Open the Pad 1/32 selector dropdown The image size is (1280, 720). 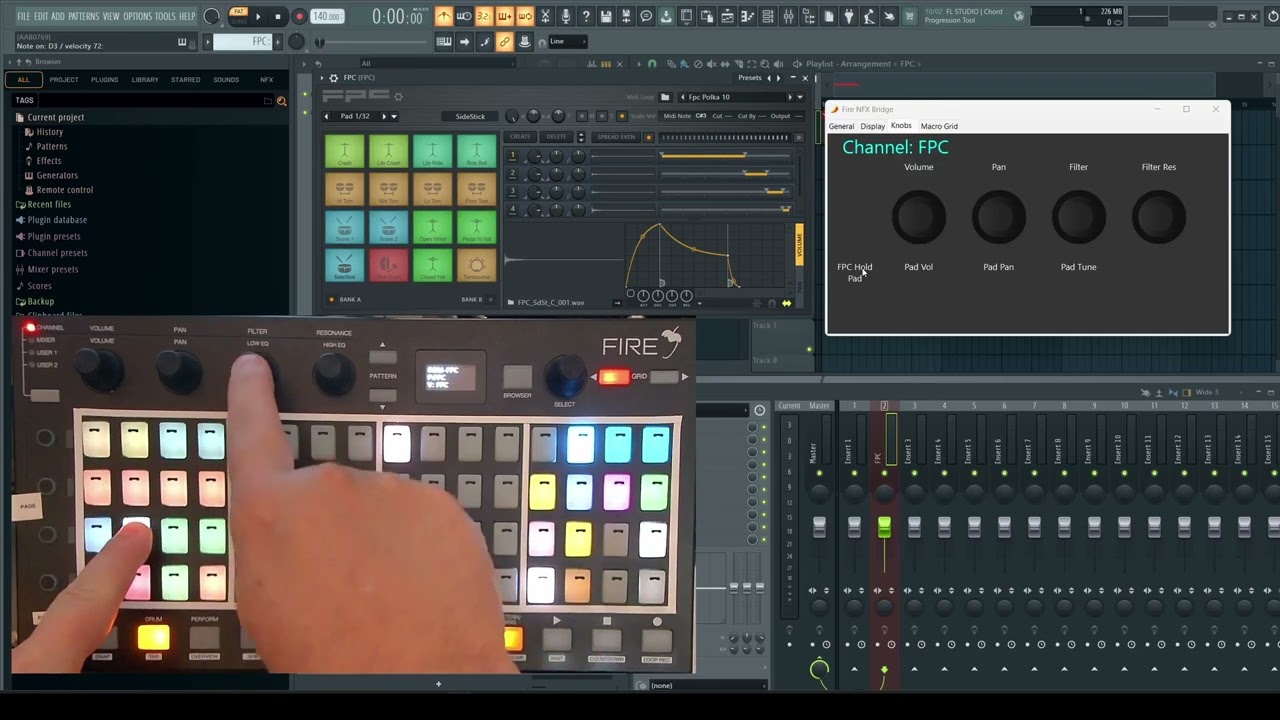pyautogui.click(x=394, y=116)
